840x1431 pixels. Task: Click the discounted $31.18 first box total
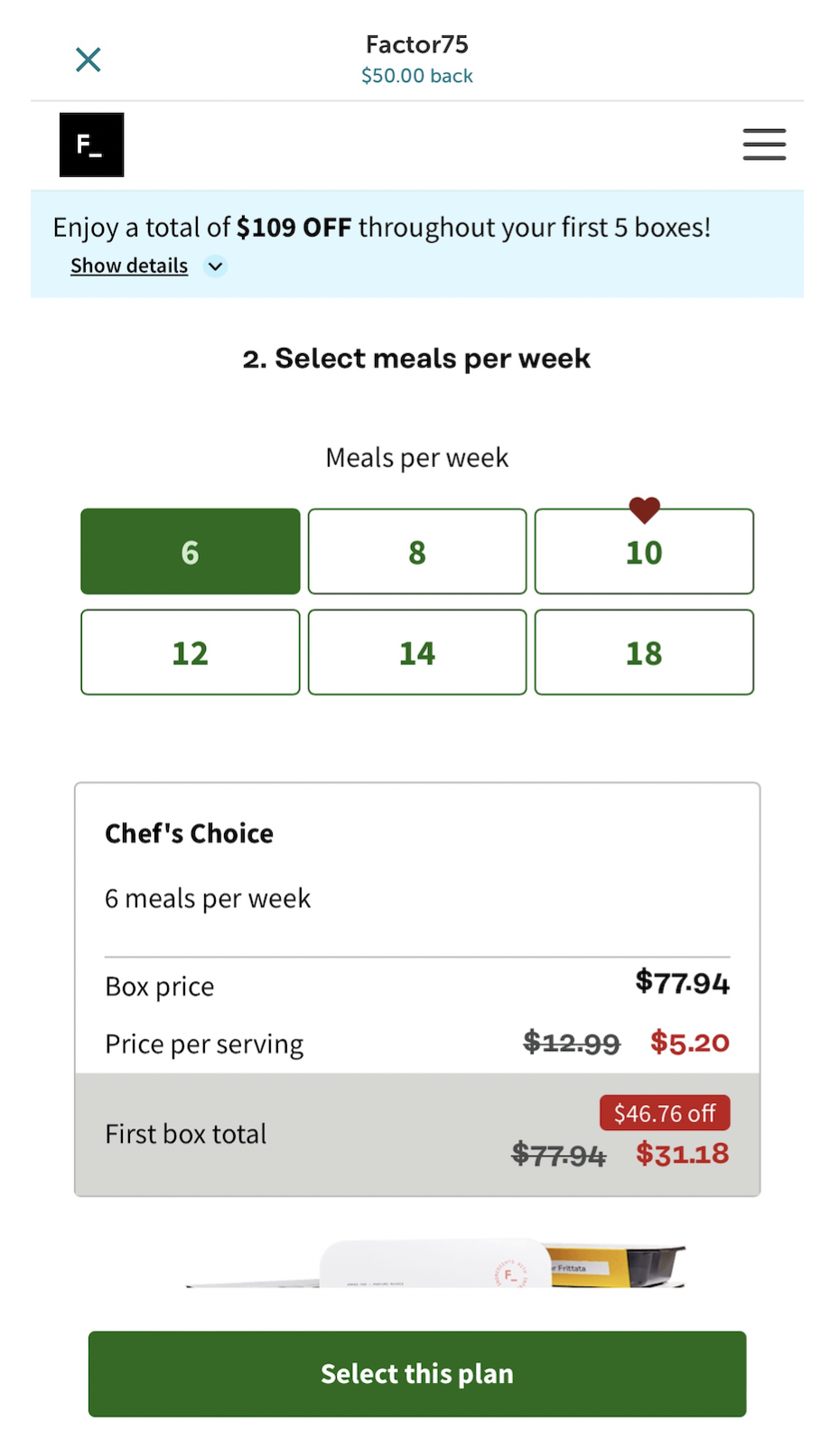click(x=682, y=1154)
